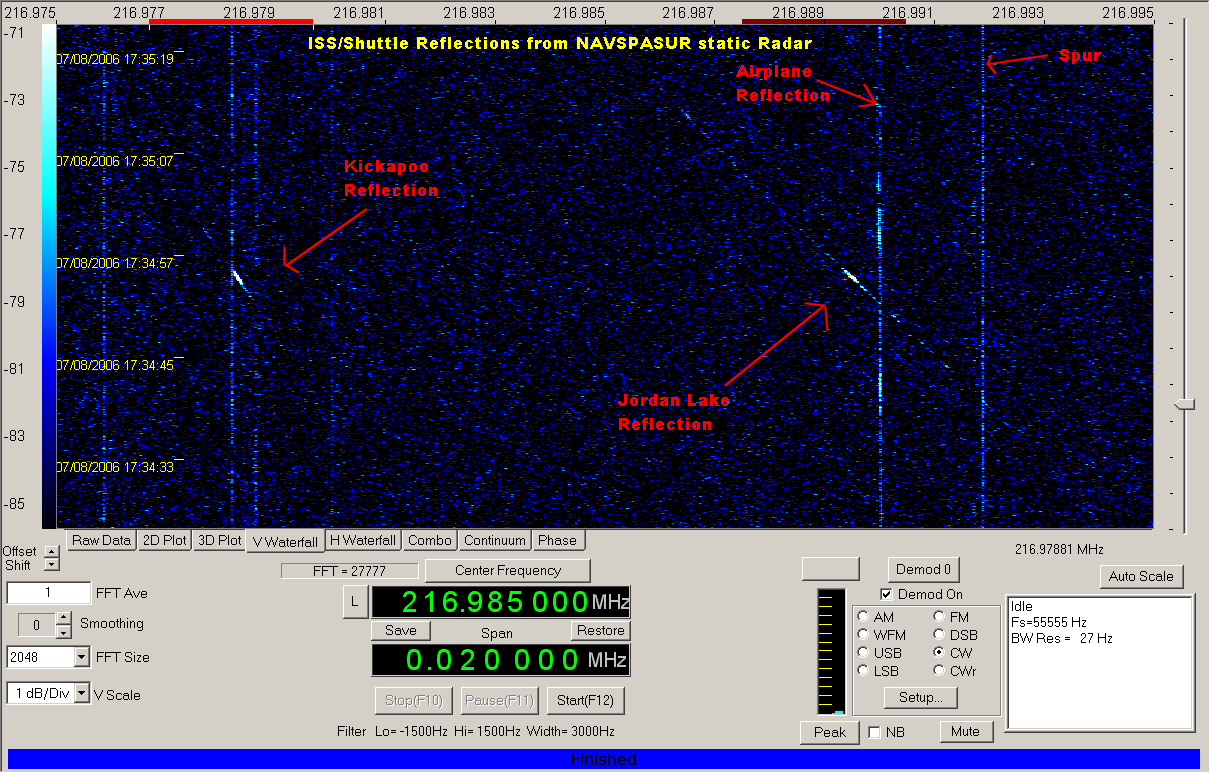The height and width of the screenshot is (773, 1210).
Task: Expand the V Scale dB/Div dropdown
Action: 81,693
